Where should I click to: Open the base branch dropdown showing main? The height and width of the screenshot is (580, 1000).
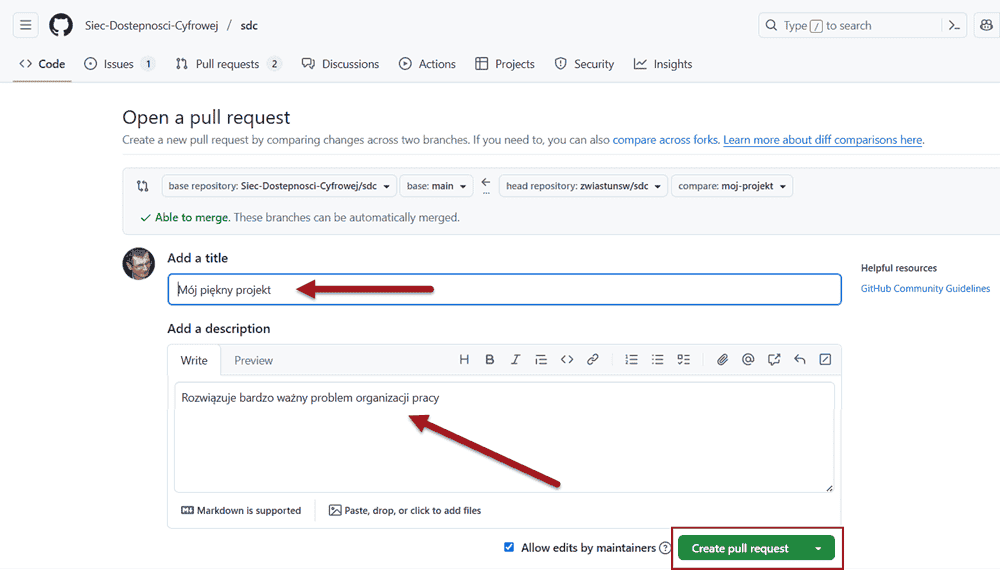pyautogui.click(x=436, y=185)
